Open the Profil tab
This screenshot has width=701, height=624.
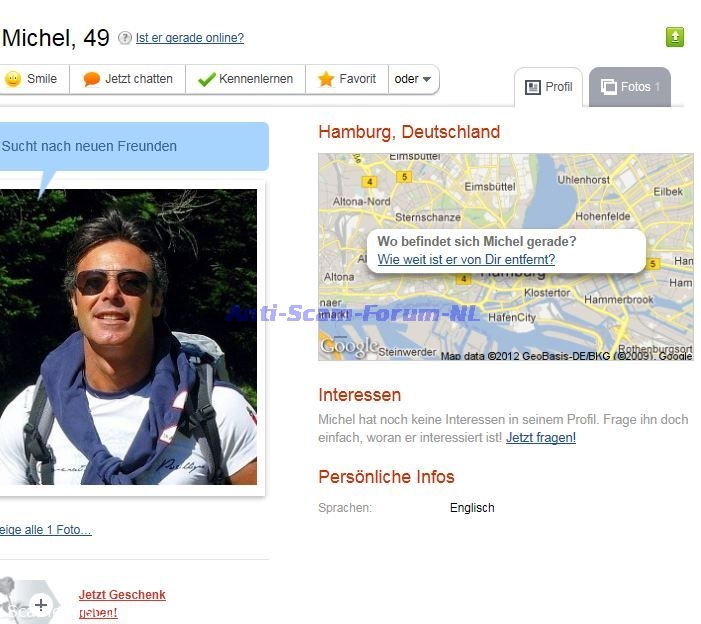click(x=549, y=87)
